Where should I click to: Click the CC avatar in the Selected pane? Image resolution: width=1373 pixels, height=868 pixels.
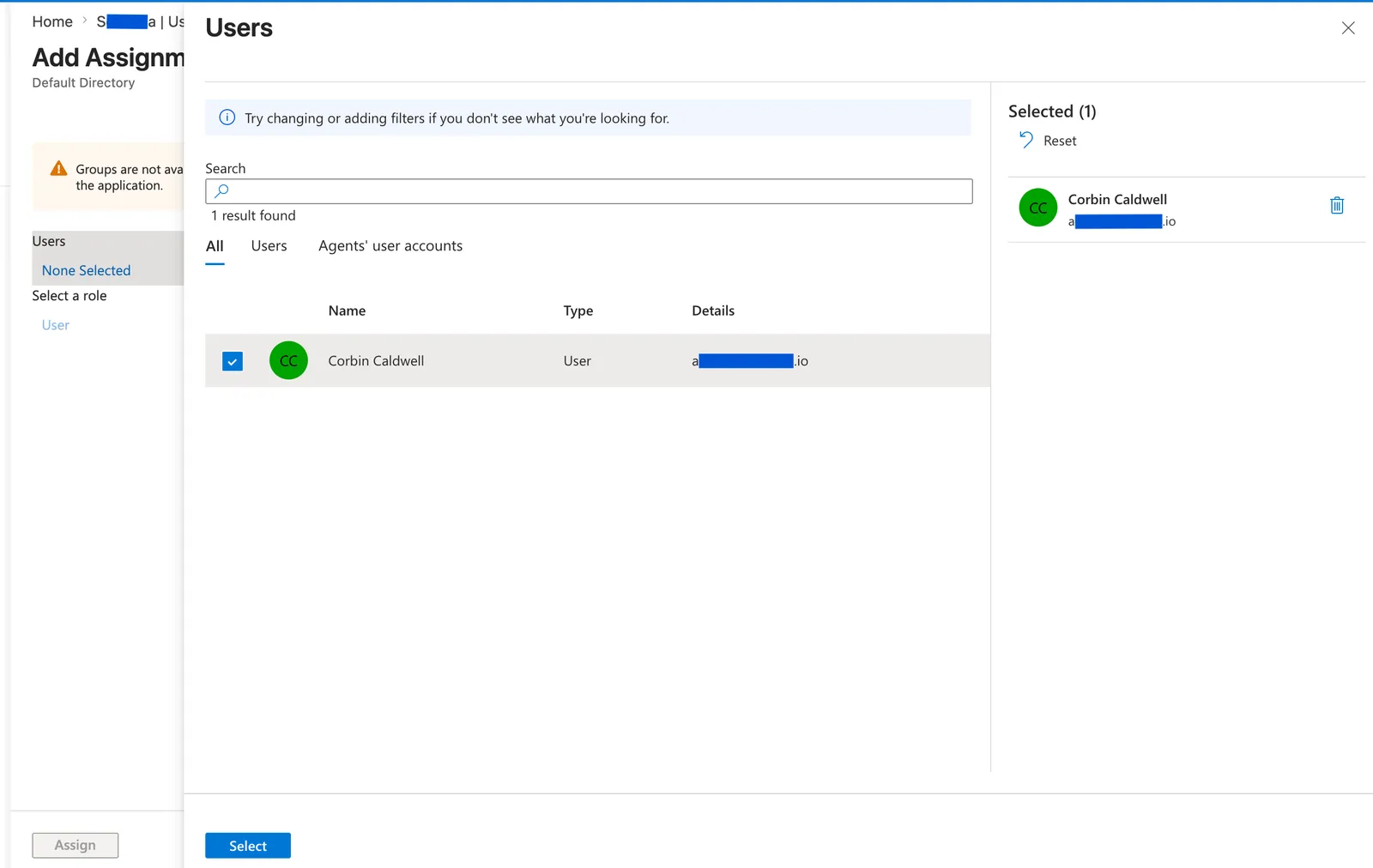point(1037,208)
